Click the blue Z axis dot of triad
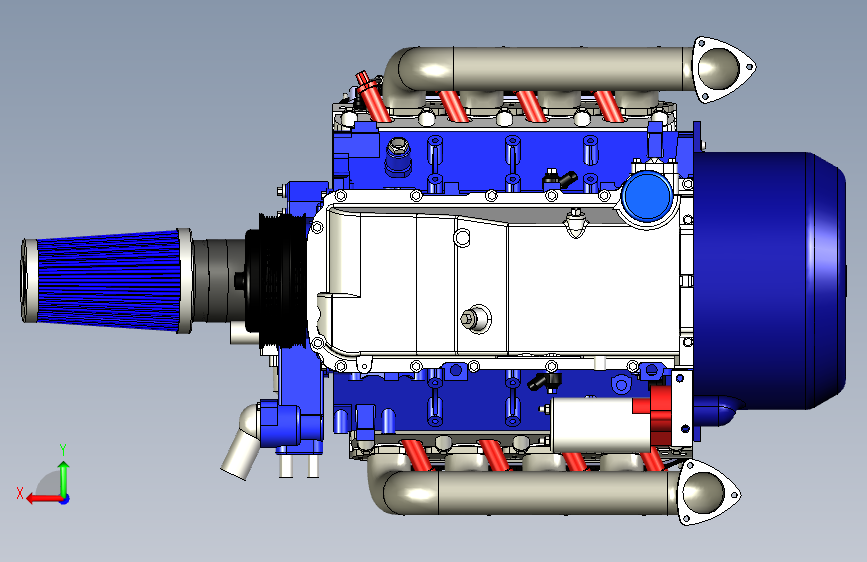 (x=64, y=499)
